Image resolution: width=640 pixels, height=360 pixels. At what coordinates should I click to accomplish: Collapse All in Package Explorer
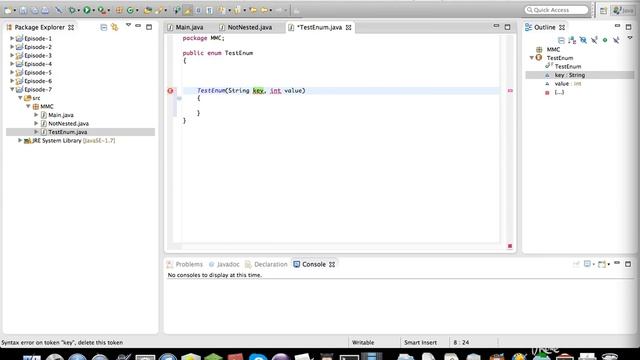tap(104, 27)
